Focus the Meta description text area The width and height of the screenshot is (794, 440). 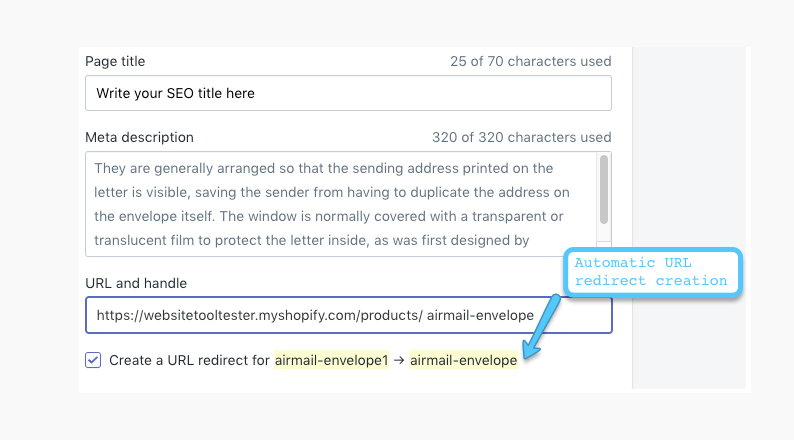click(341, 204)
